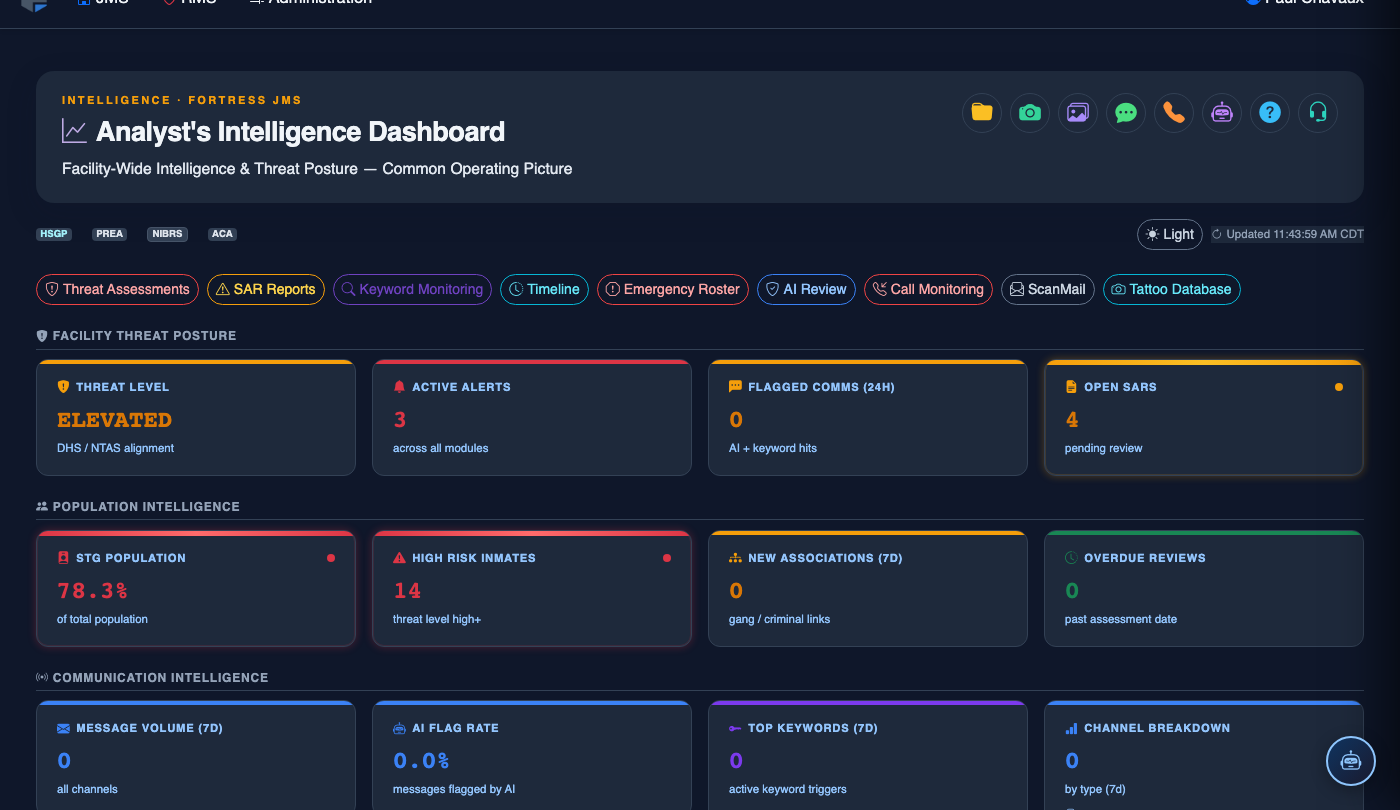The height and width of the screenshot is (810, 1400).
Task: Open Threat Assessments
Action: (x=118, y=289)
